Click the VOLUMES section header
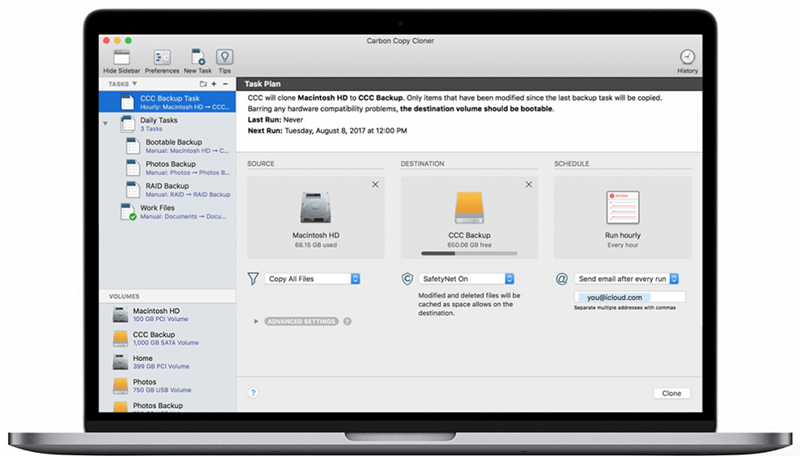Screen dimensions: 800x456 click(x=124, y=296)
